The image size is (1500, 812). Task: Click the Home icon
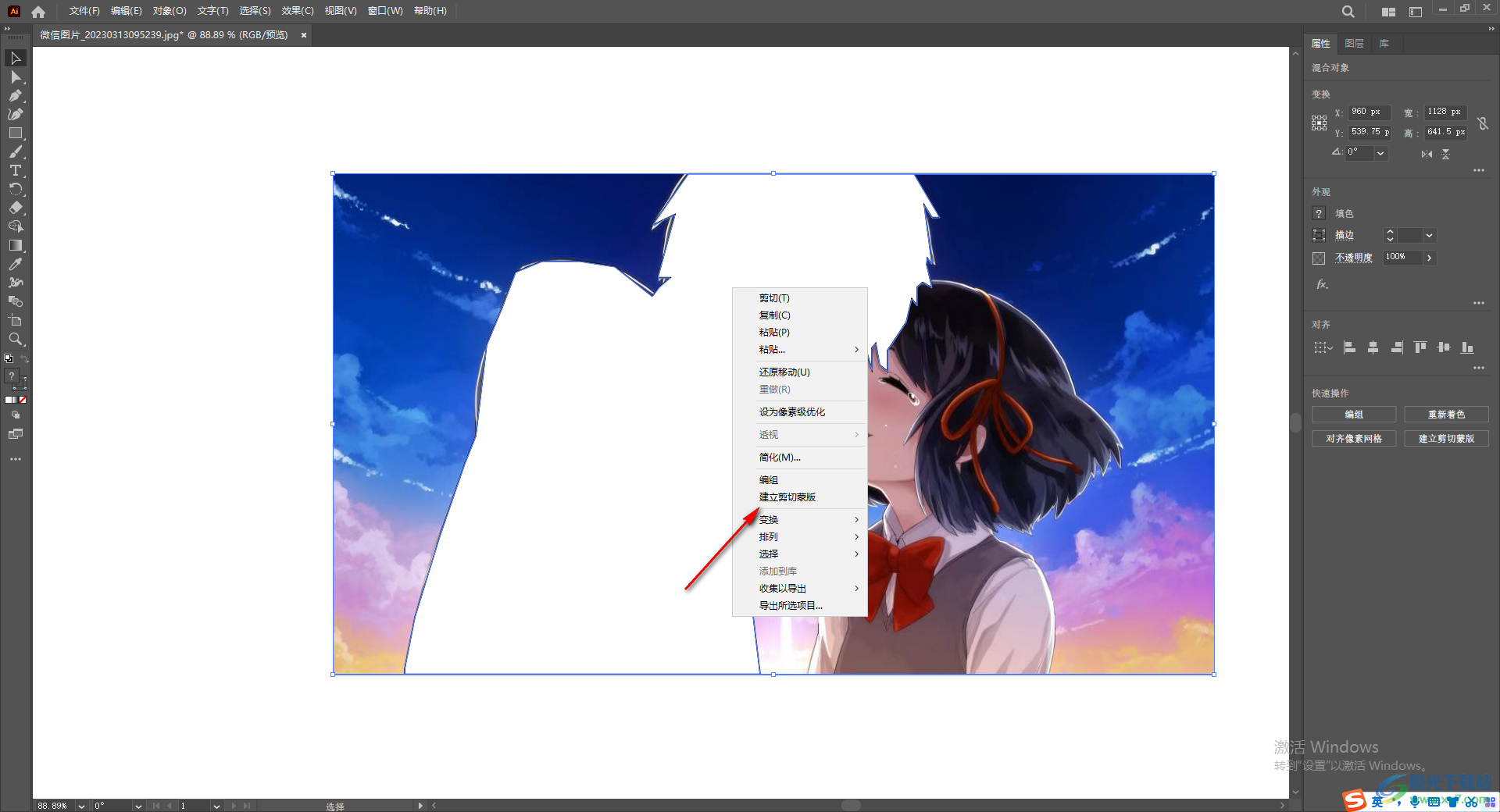pos(38,12)
